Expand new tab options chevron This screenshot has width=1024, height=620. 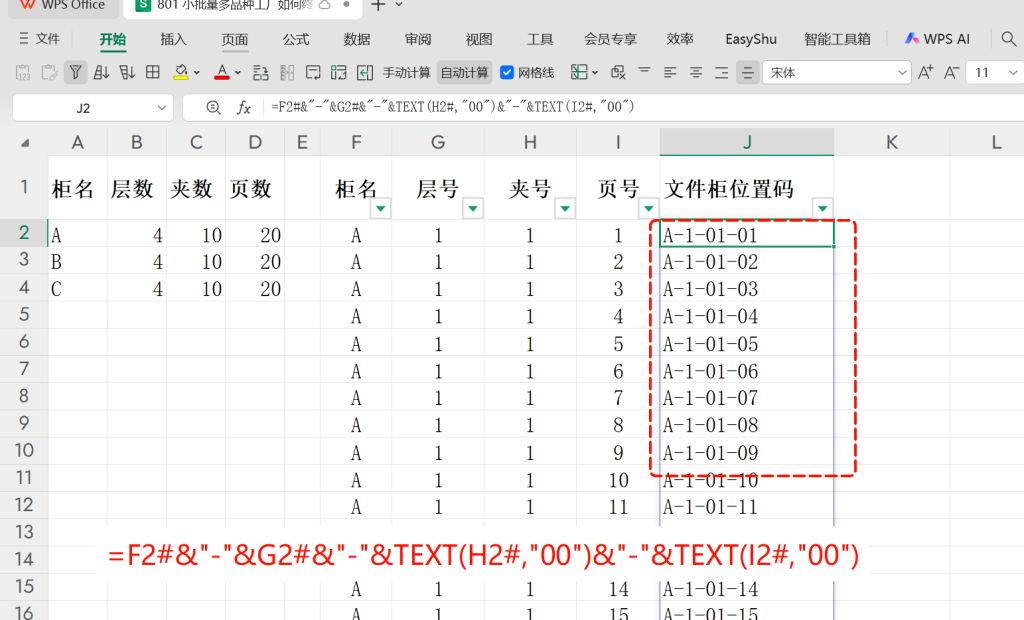point(399,5)
